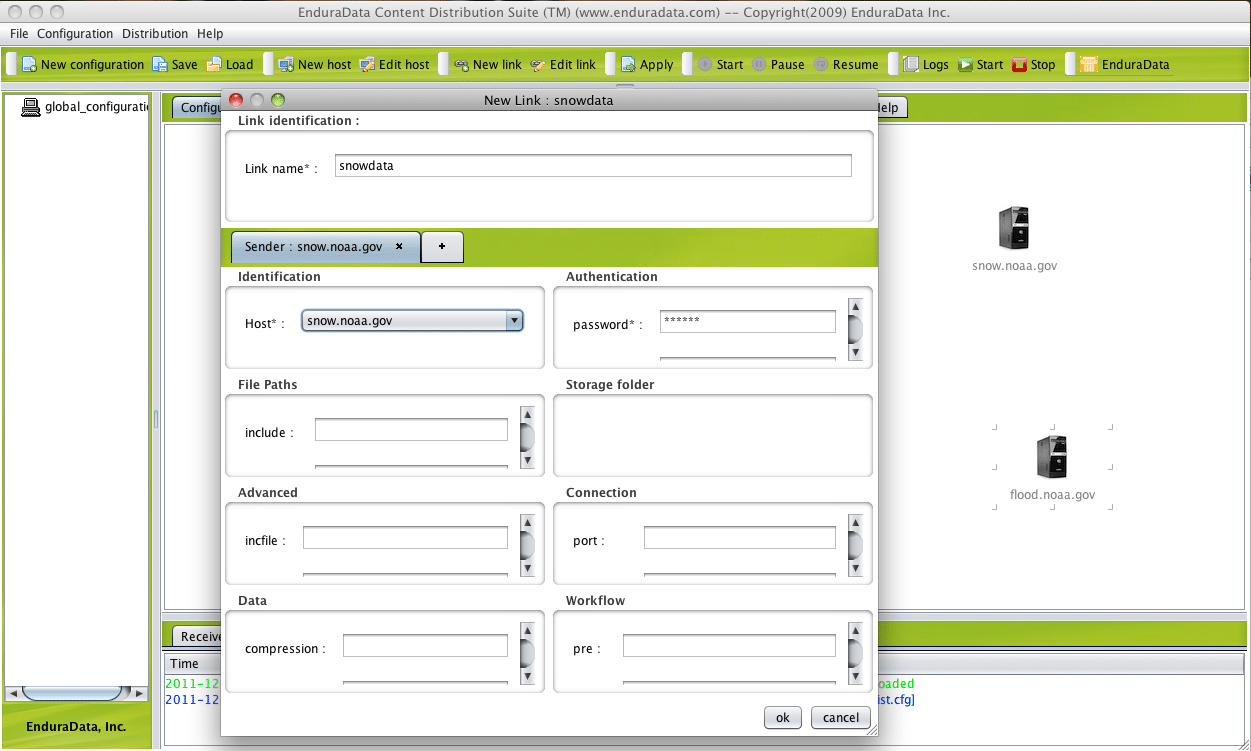Click distribution Start button next to Apply
Image resolution: width=1251 pixels, height=751 pixels.
coord(721,64)
